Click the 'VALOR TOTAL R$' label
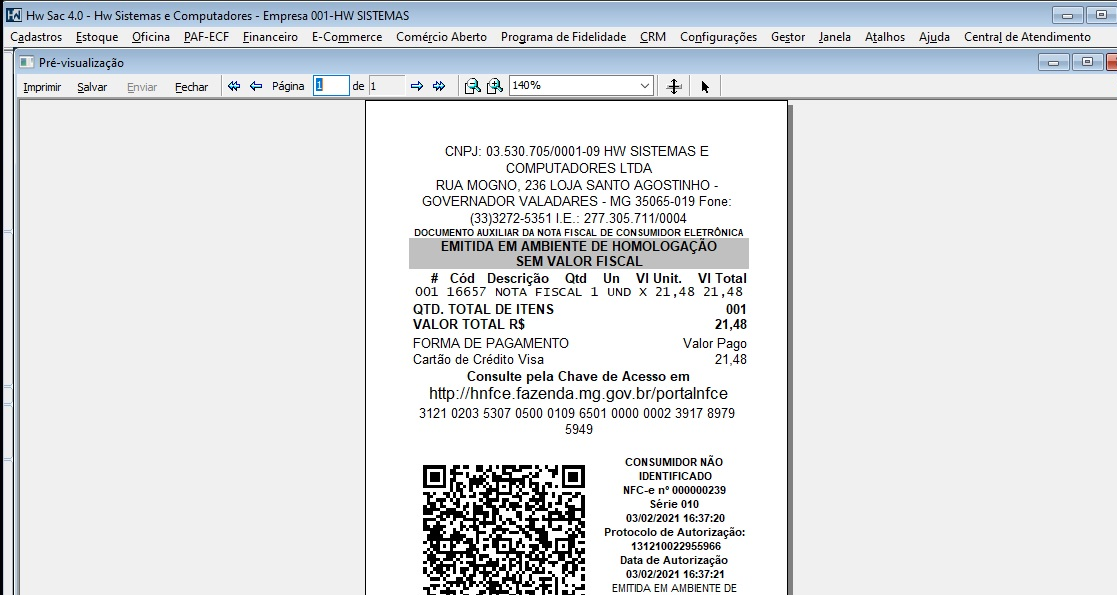This screenshot has height=595, width=1117. 469,324
